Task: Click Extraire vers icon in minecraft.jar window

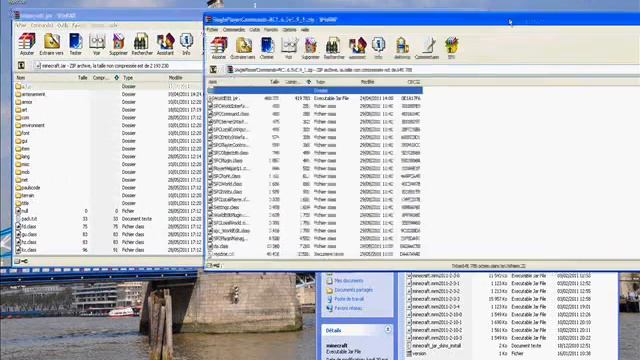Action: 51,44
